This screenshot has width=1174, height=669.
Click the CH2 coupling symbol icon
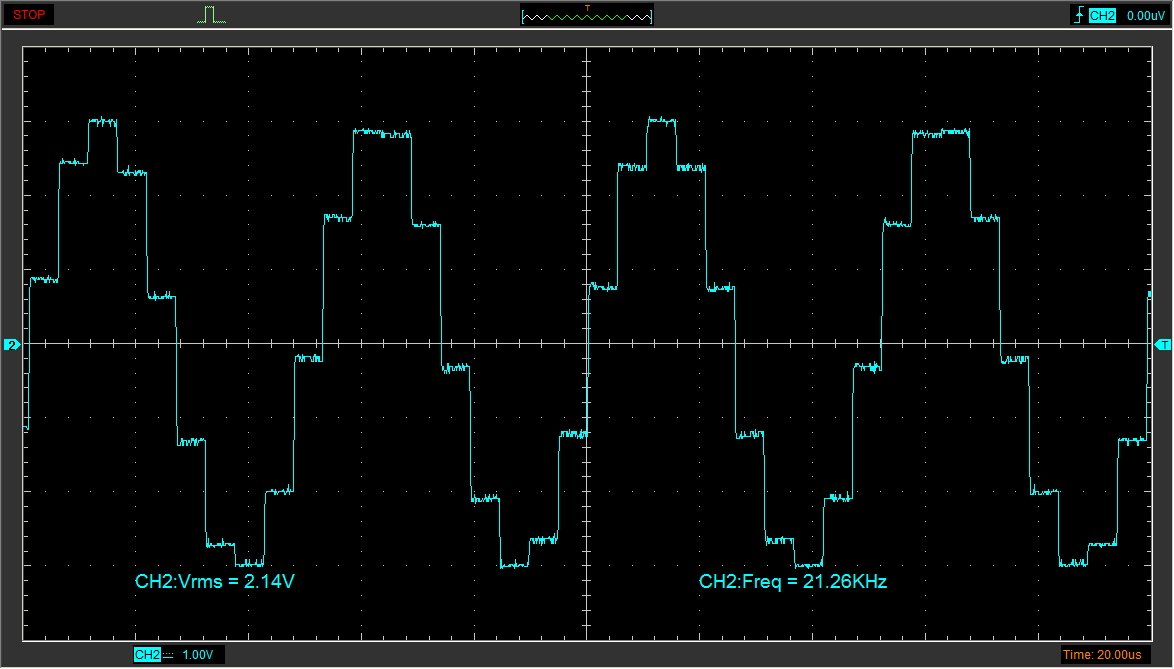coord(168,655)
